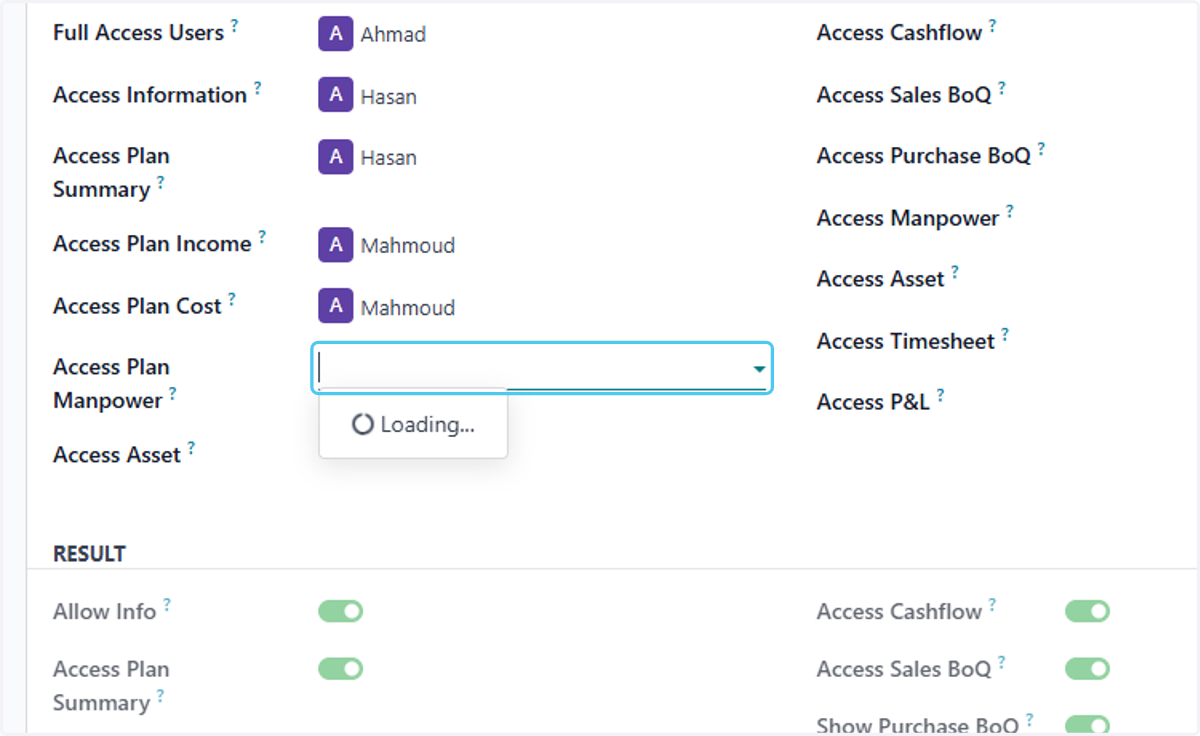Click the purple avatar icon of Ahmad

pos(336,33)
